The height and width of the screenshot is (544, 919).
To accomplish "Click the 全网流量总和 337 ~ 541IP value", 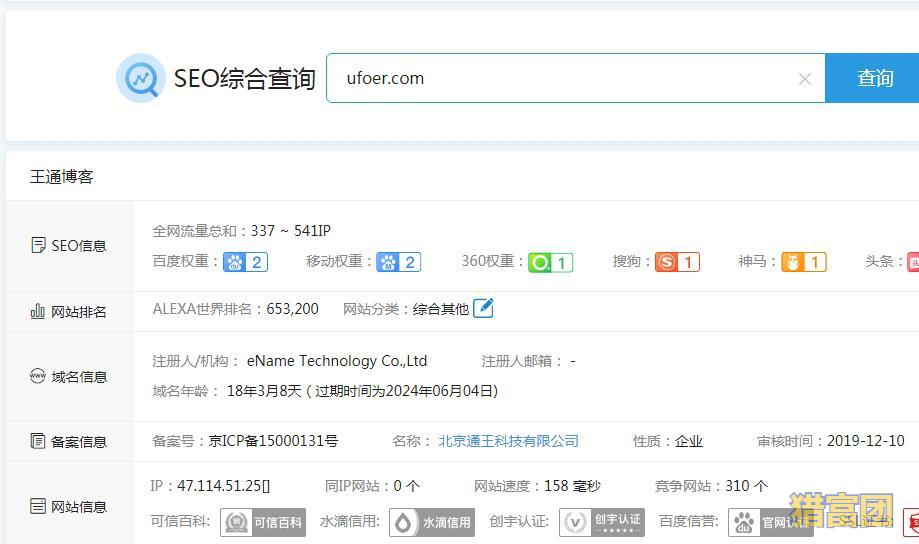I will (291, 231).
